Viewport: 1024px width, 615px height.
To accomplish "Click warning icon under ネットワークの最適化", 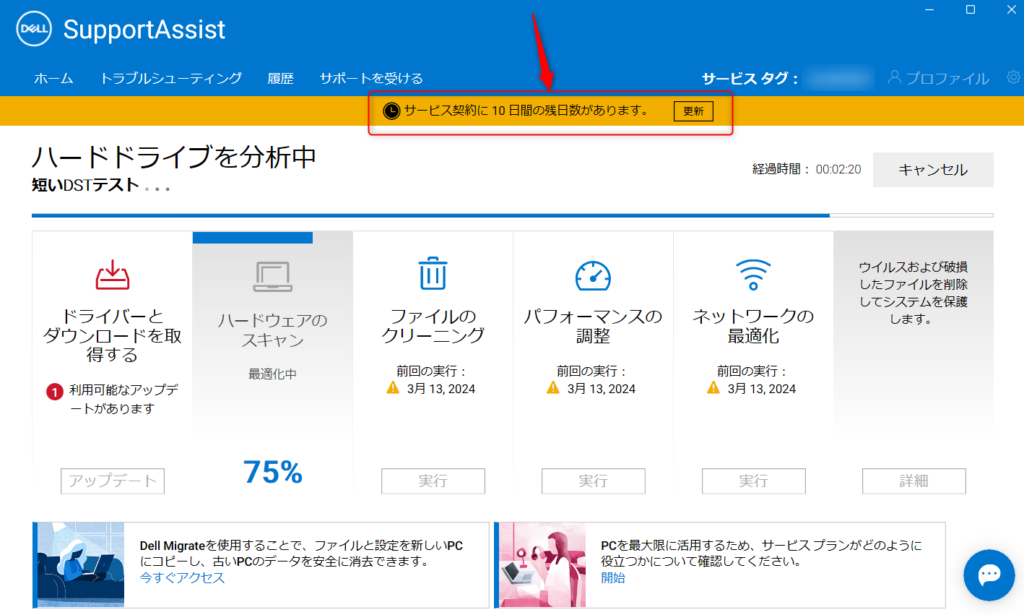I will [x=713, y=388].
